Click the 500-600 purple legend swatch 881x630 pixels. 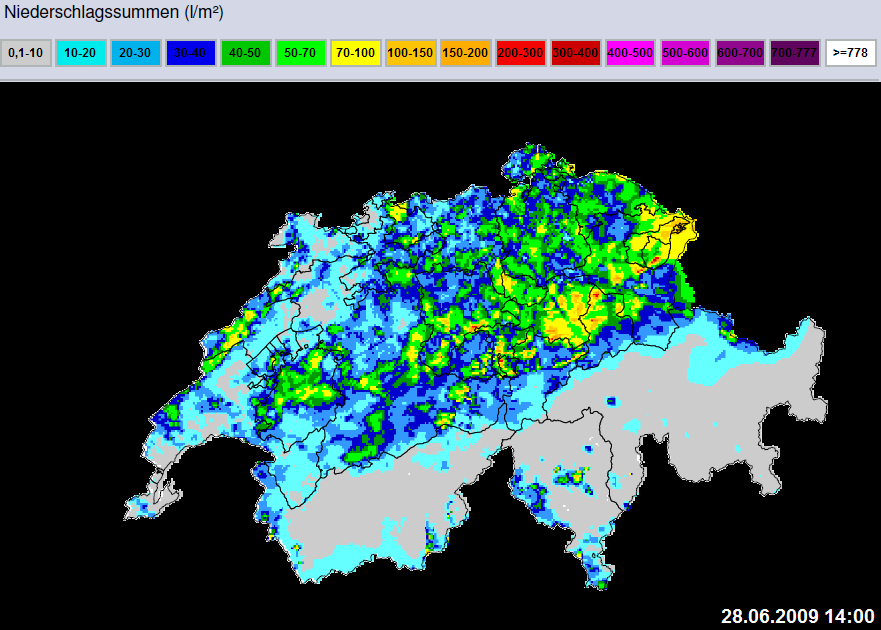point(685,53)
